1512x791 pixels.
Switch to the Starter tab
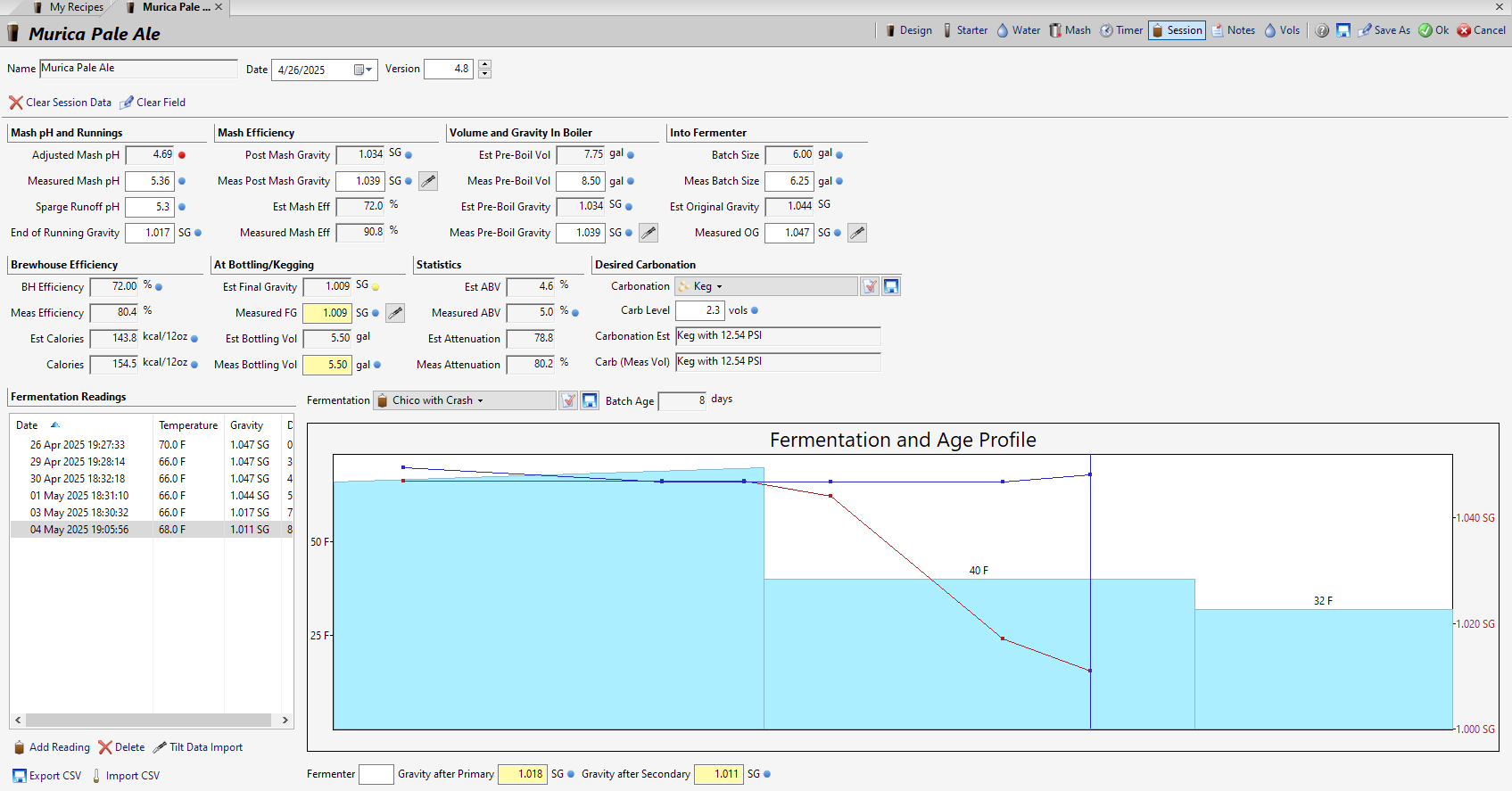click(x=964, y=30)
